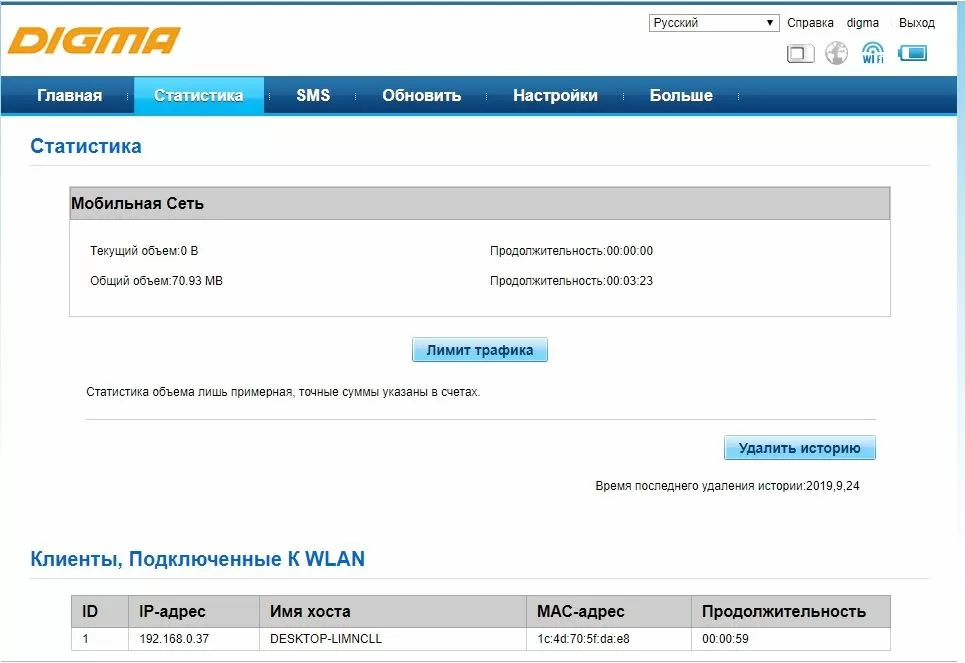Click the DIGMA logo

[x=94, y=41]
